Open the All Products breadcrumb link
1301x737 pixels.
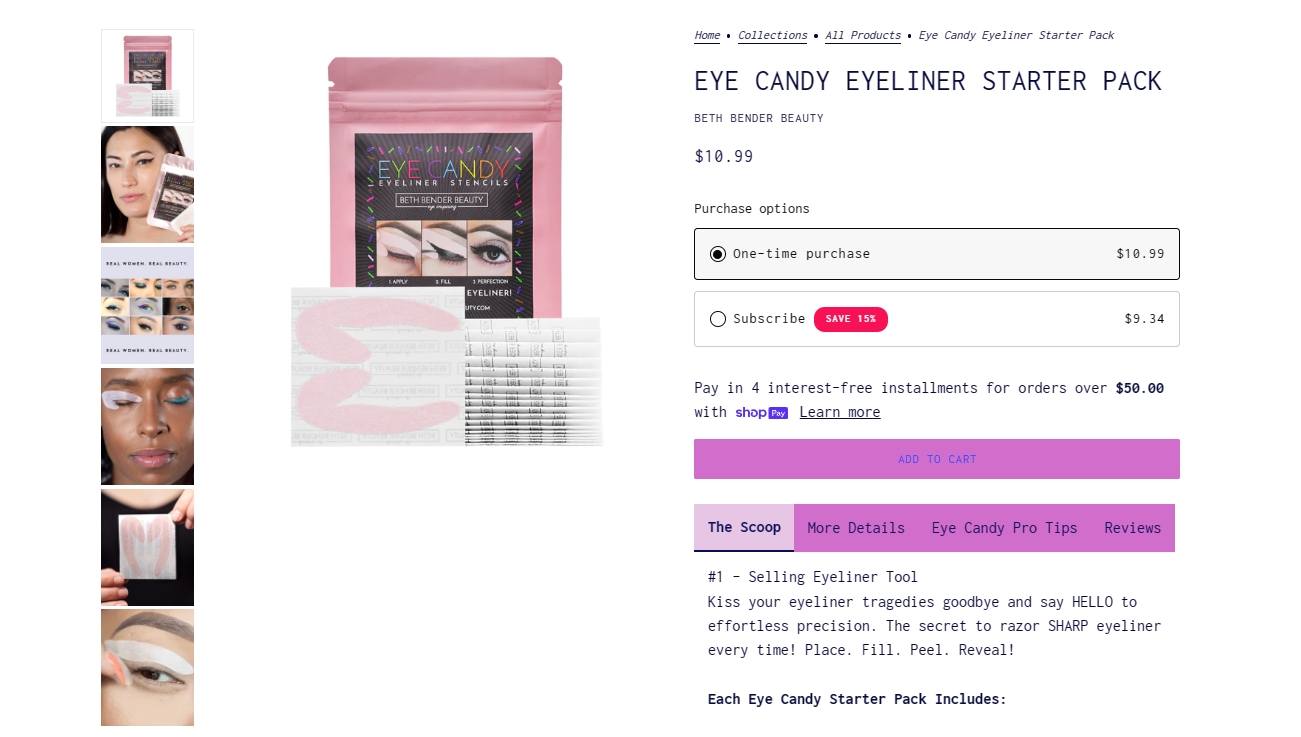(863, 35)
